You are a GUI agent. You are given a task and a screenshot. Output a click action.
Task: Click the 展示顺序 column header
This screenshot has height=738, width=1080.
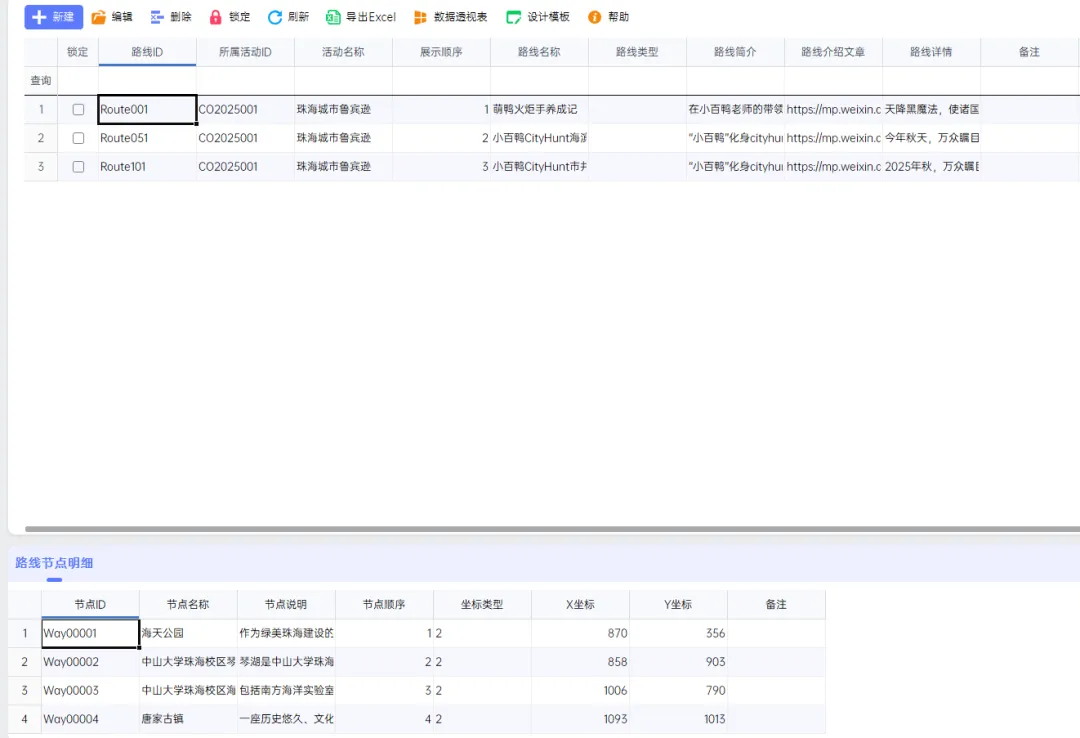click(x=441, y=52)
